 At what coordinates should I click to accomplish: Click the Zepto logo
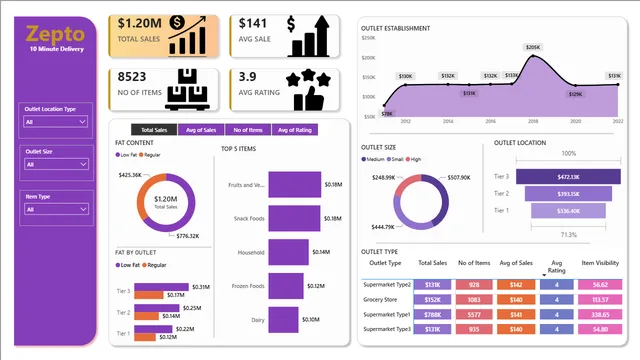(x=56, y=34)
